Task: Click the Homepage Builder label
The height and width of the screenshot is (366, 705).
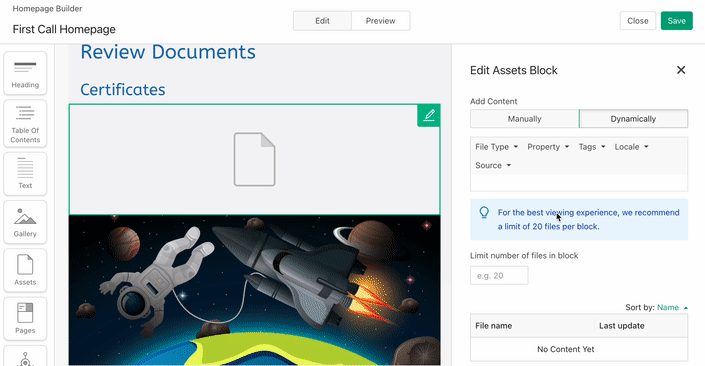Action: 47,9
